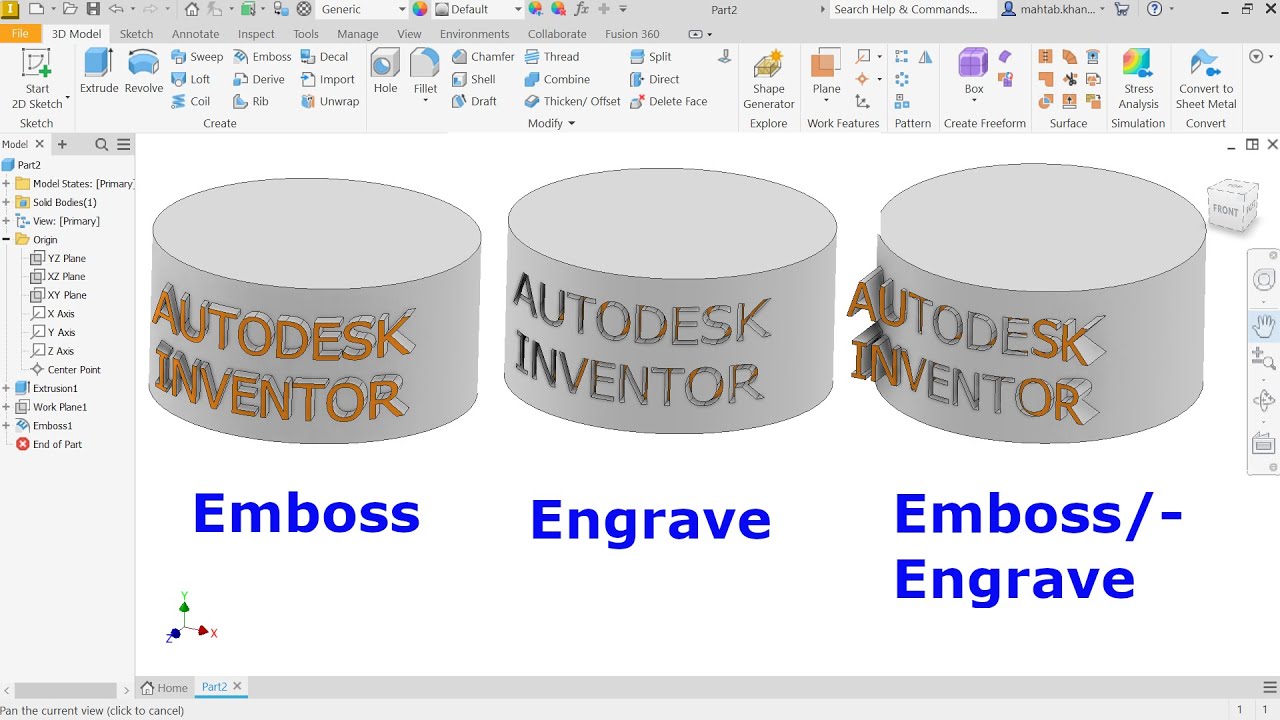Image resolution: width=1280 pixels, height=720 pixels.
Task: Click the Home document tab
Action: click(164, 687)
